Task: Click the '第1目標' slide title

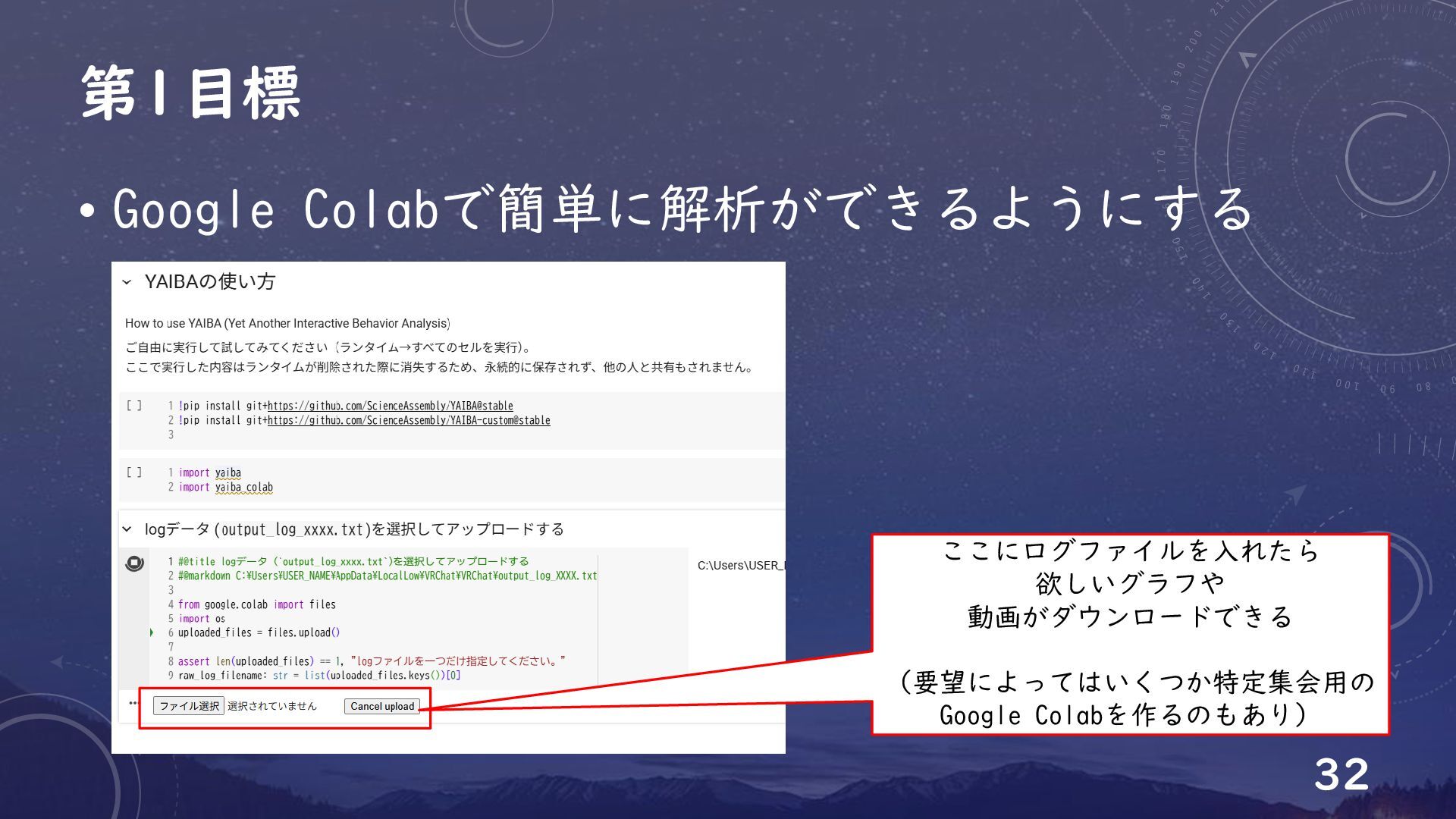Action: (x=191, y=93)
